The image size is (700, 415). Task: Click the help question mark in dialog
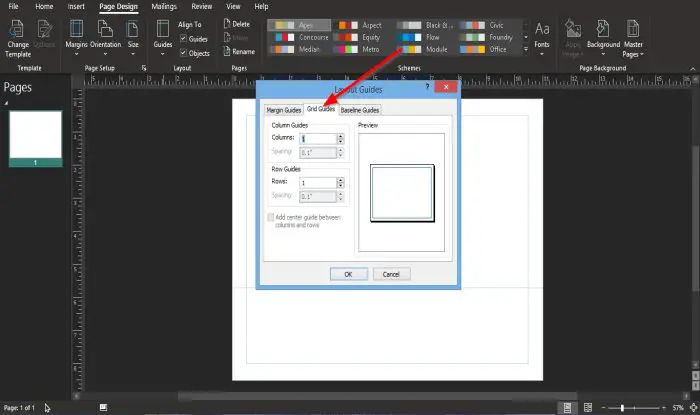[x=427, y=87]
